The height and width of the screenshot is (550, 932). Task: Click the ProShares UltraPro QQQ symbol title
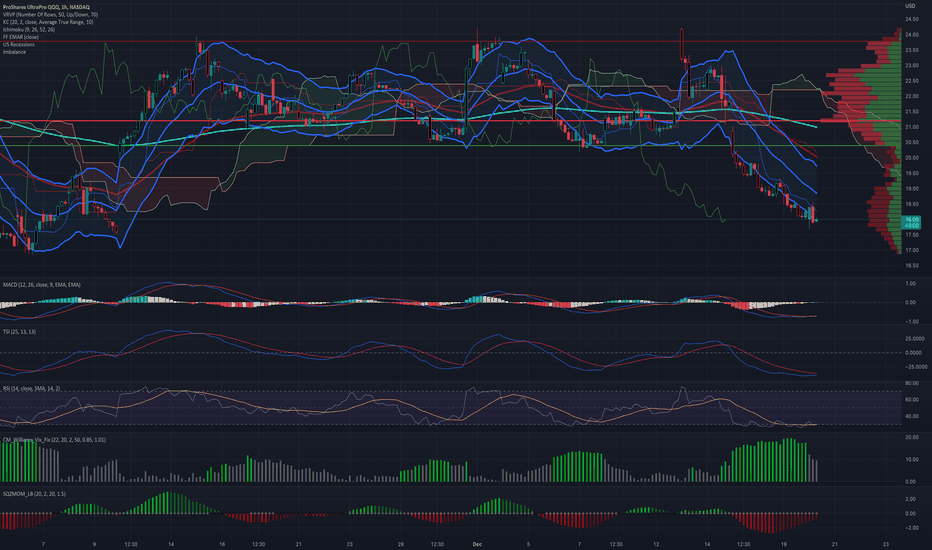[x=46, y=7]
